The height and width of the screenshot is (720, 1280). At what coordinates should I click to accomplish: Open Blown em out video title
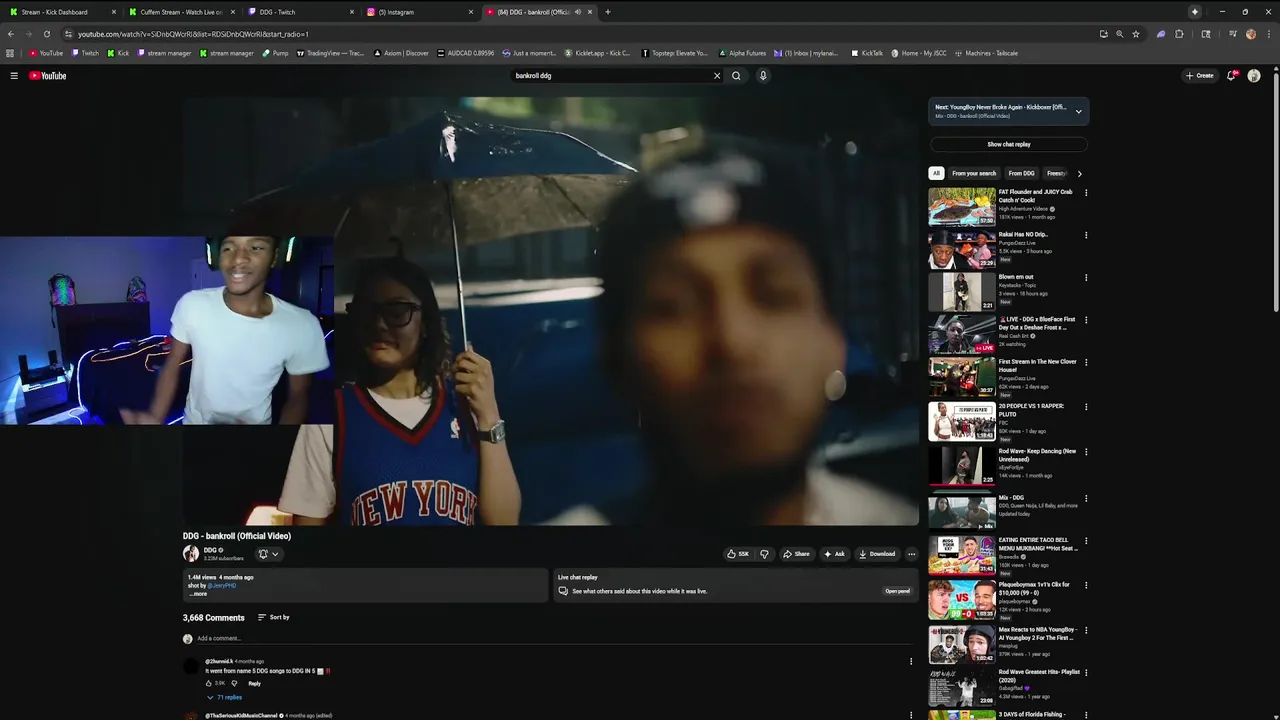pyautogui.click(x=1016, y=277)
